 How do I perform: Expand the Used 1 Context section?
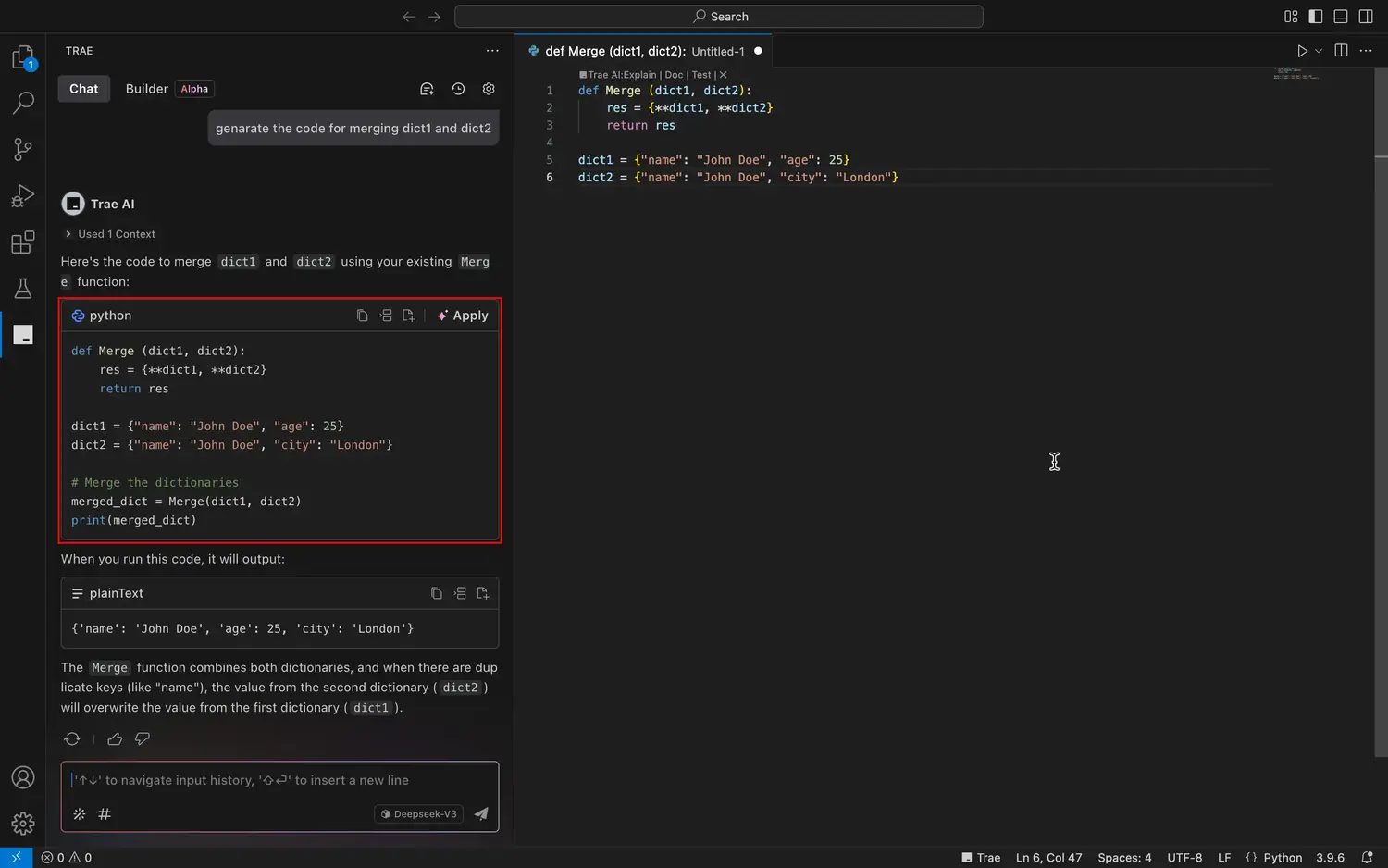click(x=110, y=234)
